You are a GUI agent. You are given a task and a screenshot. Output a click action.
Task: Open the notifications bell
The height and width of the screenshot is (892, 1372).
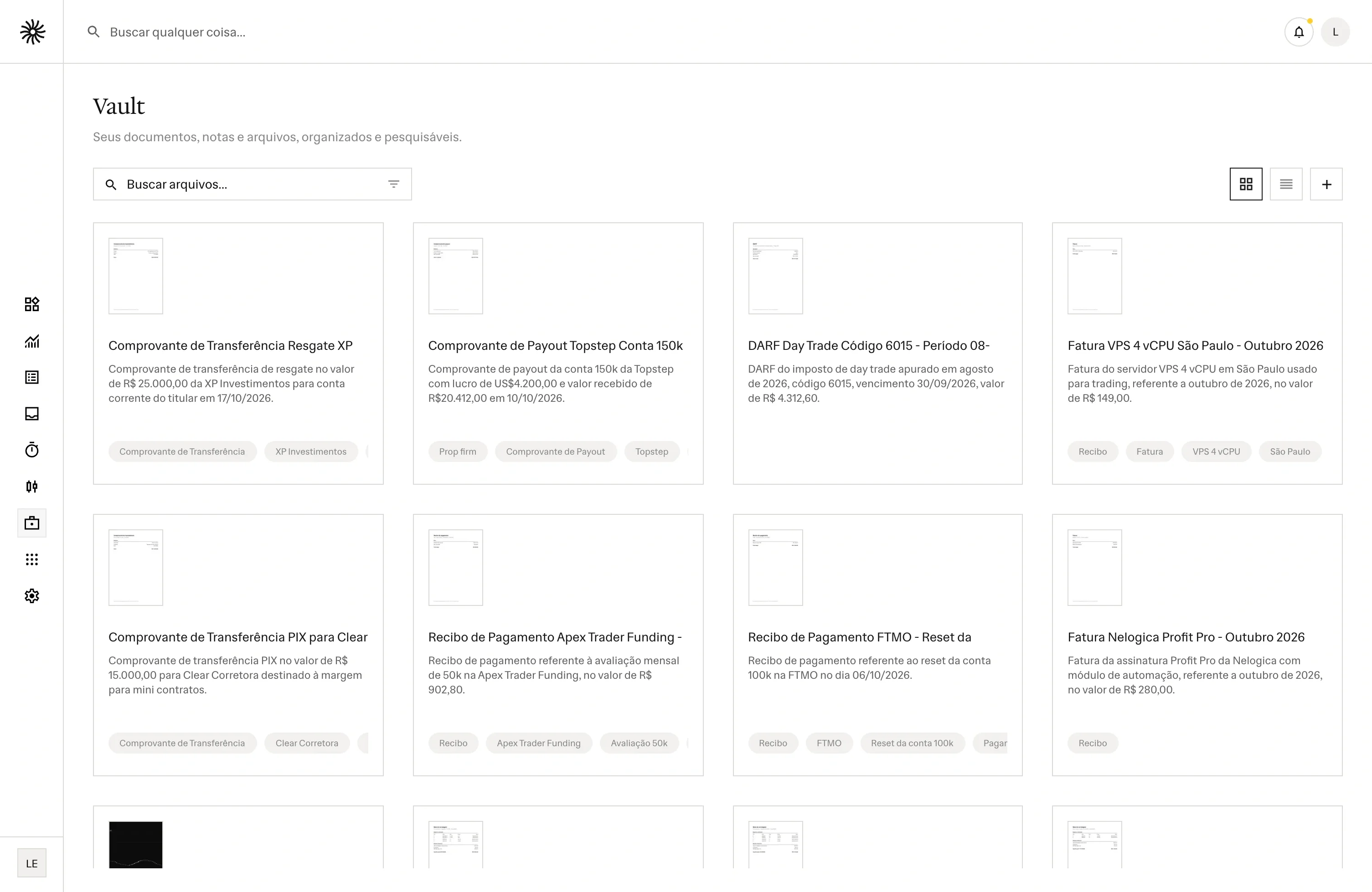tap(1298, 32)
